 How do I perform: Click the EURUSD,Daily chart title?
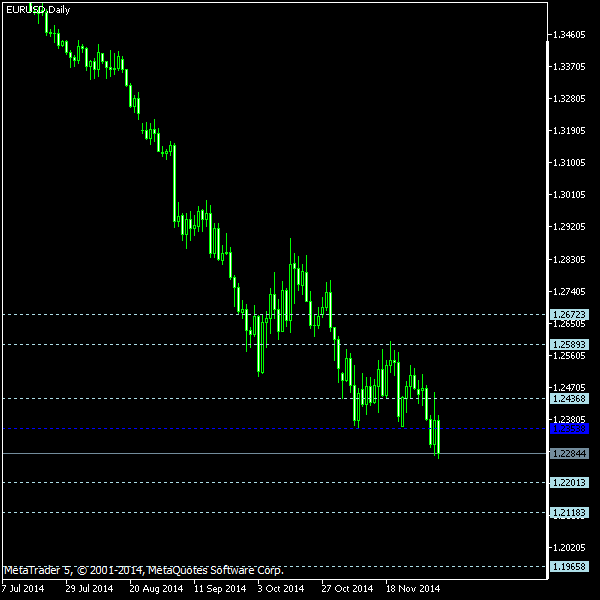[x=38, y=10]
